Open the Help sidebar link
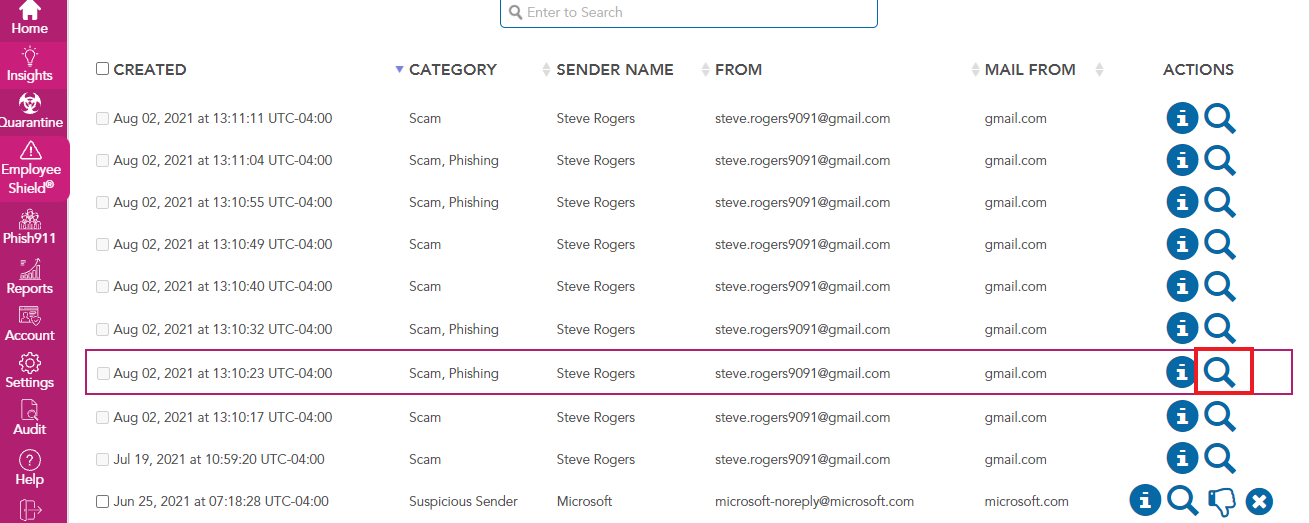The height and width of the screenshot is (523, 1310). pyautogui.click(x=30, y=467)
